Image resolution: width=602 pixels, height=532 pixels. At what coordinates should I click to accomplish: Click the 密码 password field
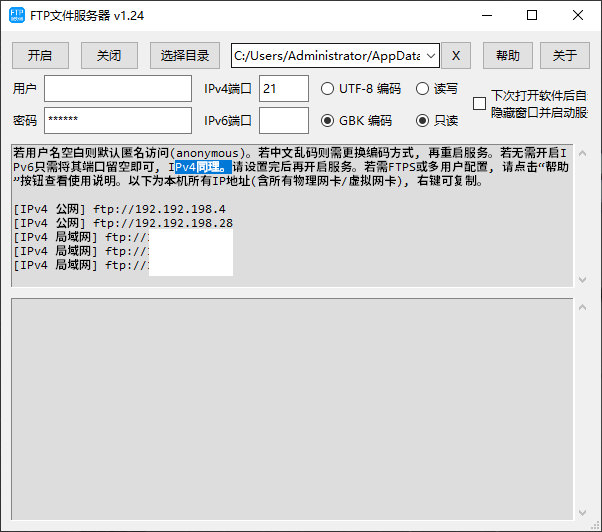[117, 121]
